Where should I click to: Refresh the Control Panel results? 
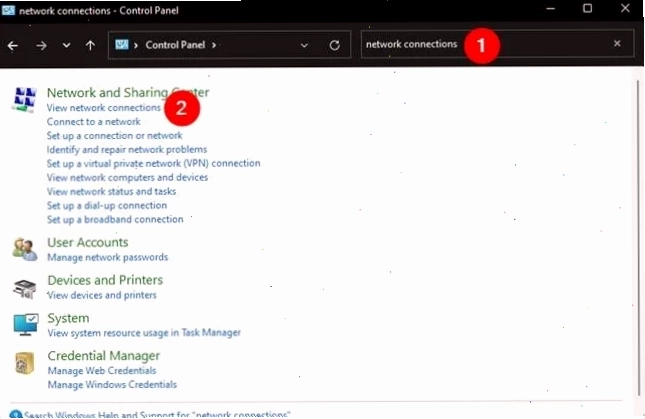click(335, 45)
